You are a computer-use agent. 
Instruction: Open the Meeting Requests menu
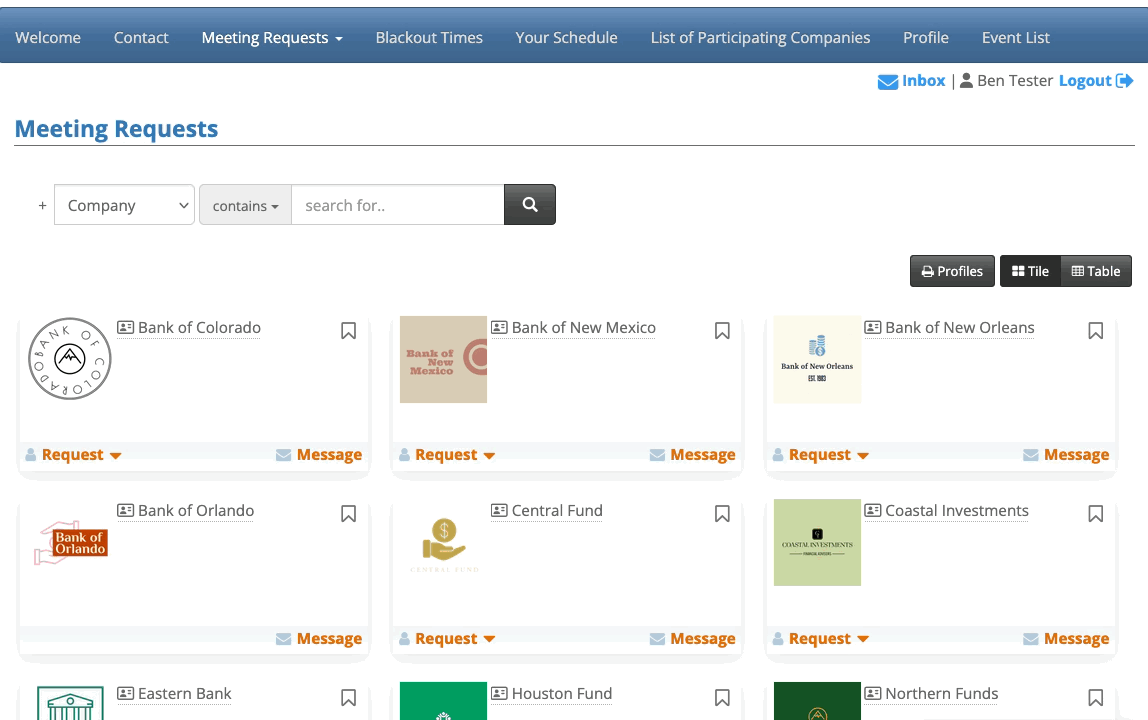pos(272,38)
